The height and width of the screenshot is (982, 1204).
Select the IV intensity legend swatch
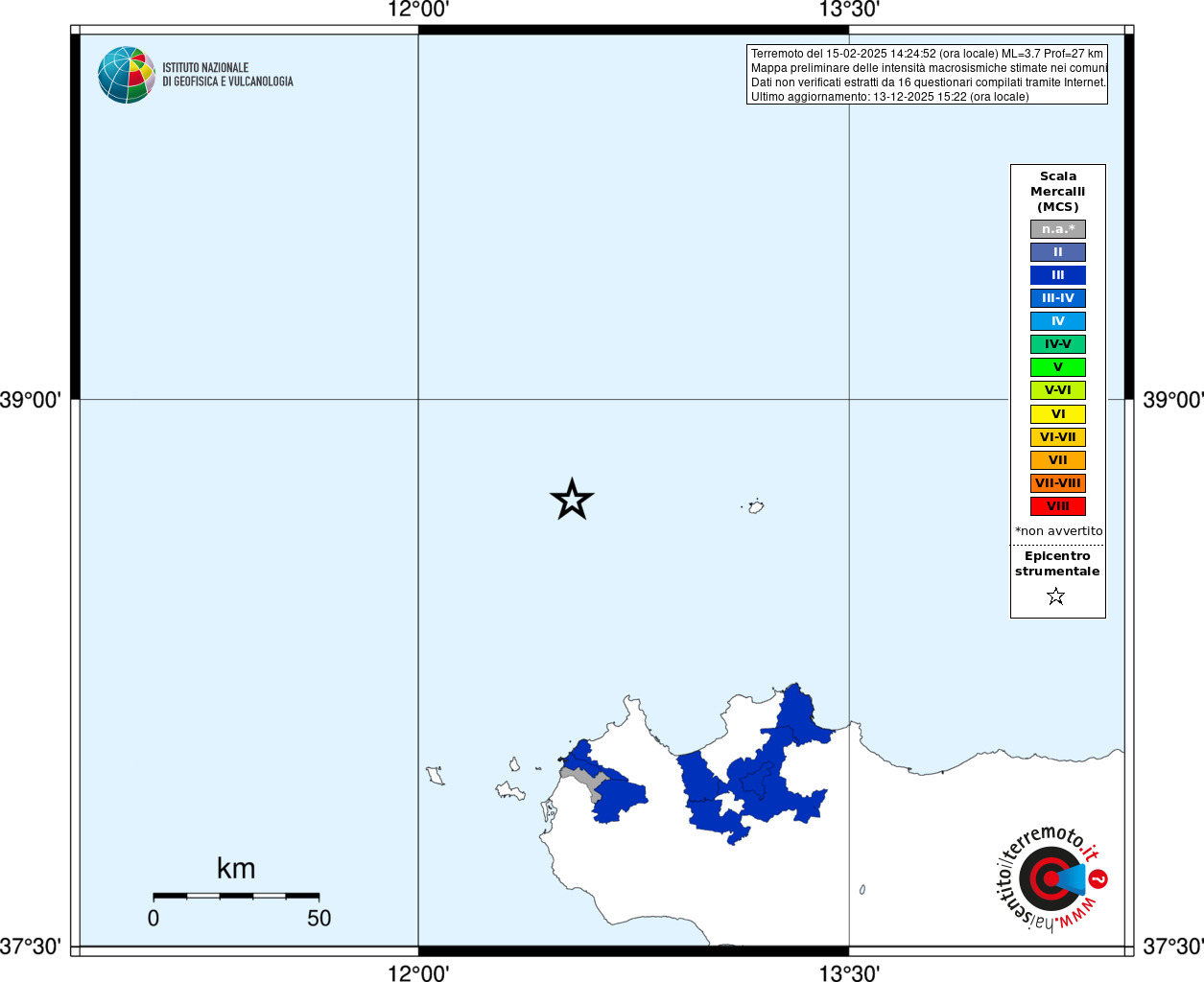1058,321
